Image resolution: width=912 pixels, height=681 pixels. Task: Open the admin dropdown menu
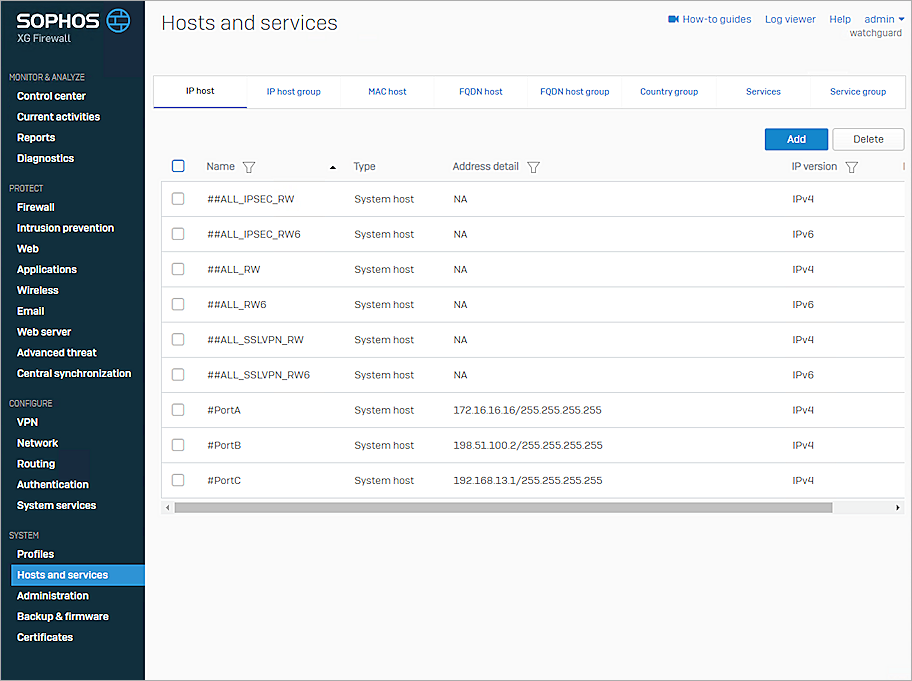pos(884,19)
